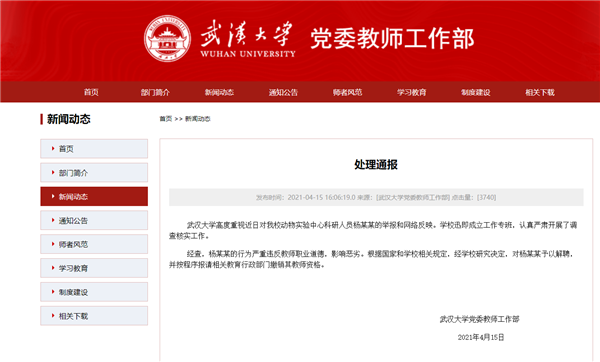Click the date 2021年4月15日
The image size is (600, 362).
pos(481,337)
